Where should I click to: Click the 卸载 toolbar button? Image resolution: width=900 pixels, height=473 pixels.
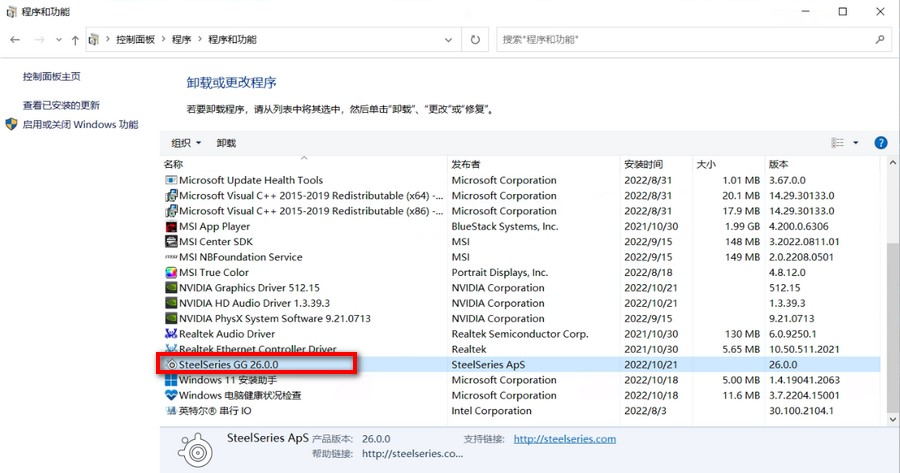227,143
